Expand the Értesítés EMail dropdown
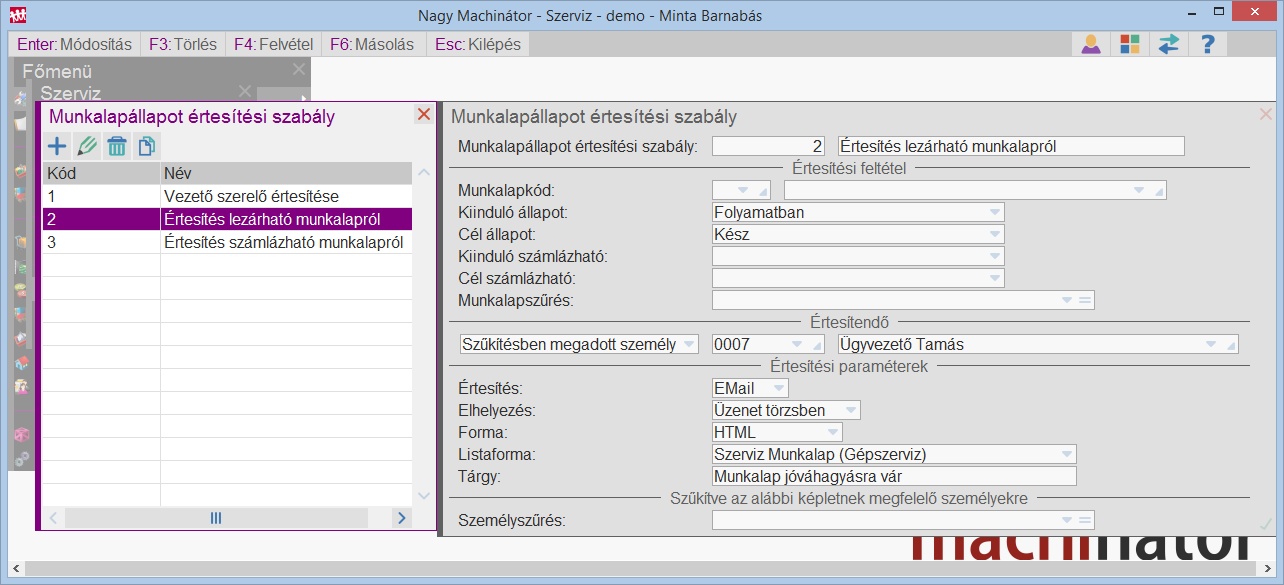This screenshot has height=585, width=1284. [x=778, y=388]
